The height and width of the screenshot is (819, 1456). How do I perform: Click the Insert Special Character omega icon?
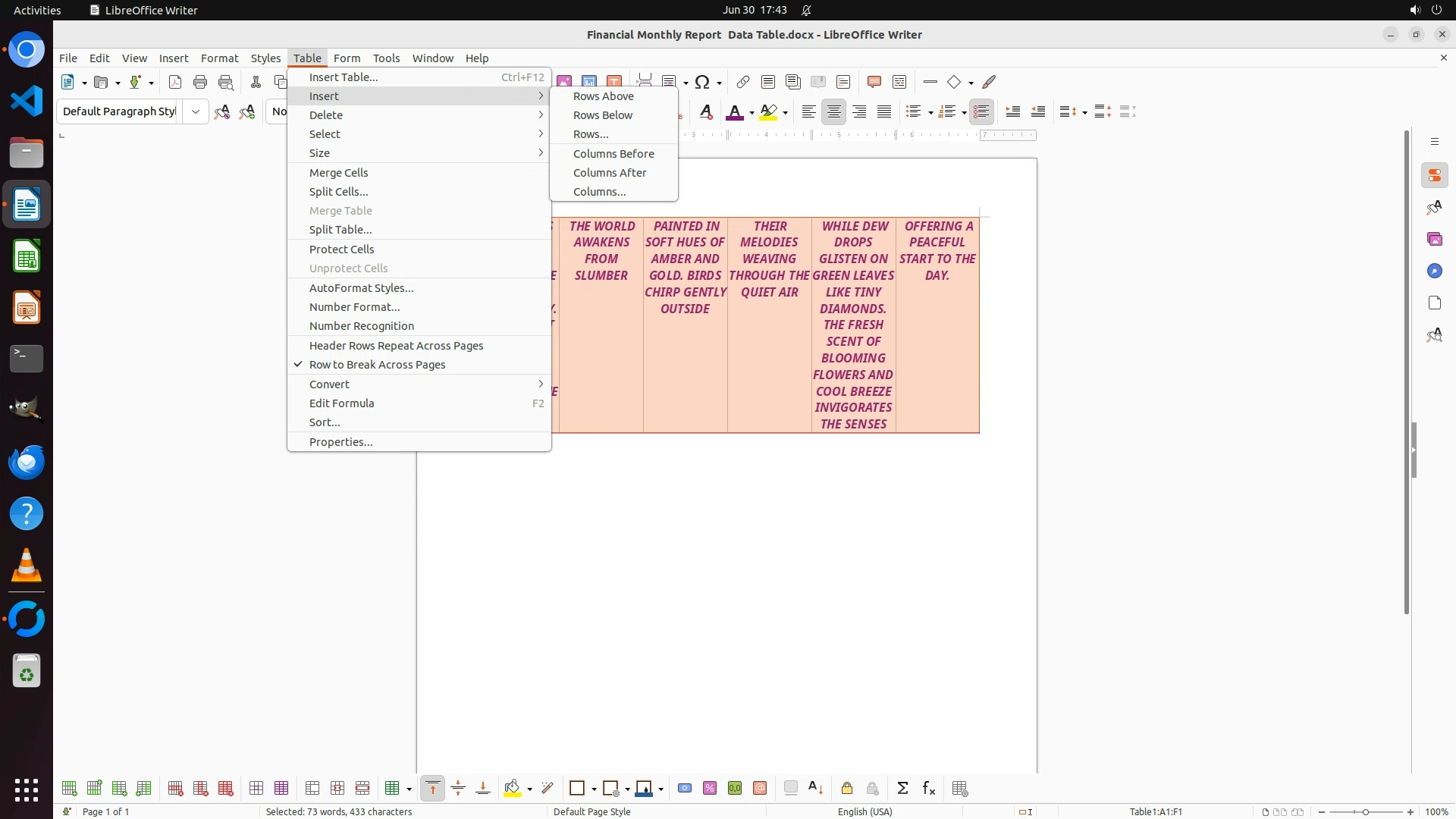(702, 82)
